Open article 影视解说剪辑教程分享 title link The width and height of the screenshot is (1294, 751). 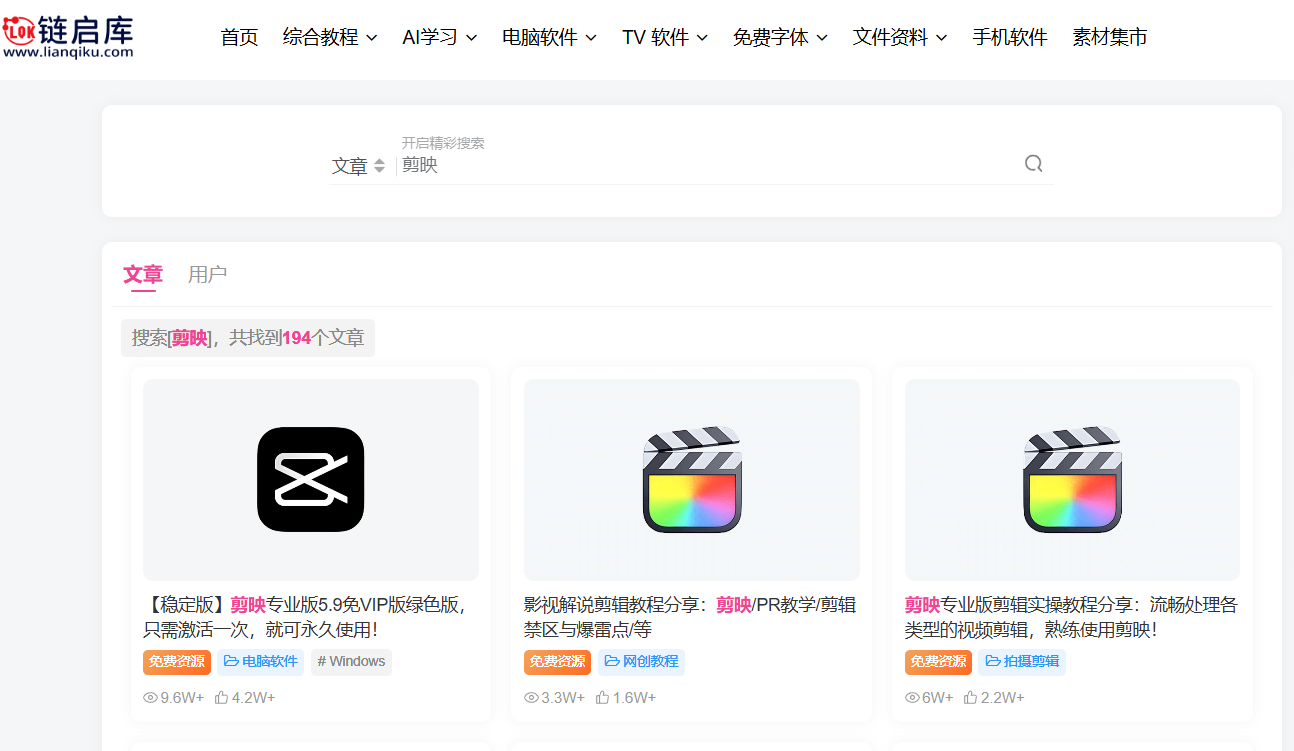690,617
